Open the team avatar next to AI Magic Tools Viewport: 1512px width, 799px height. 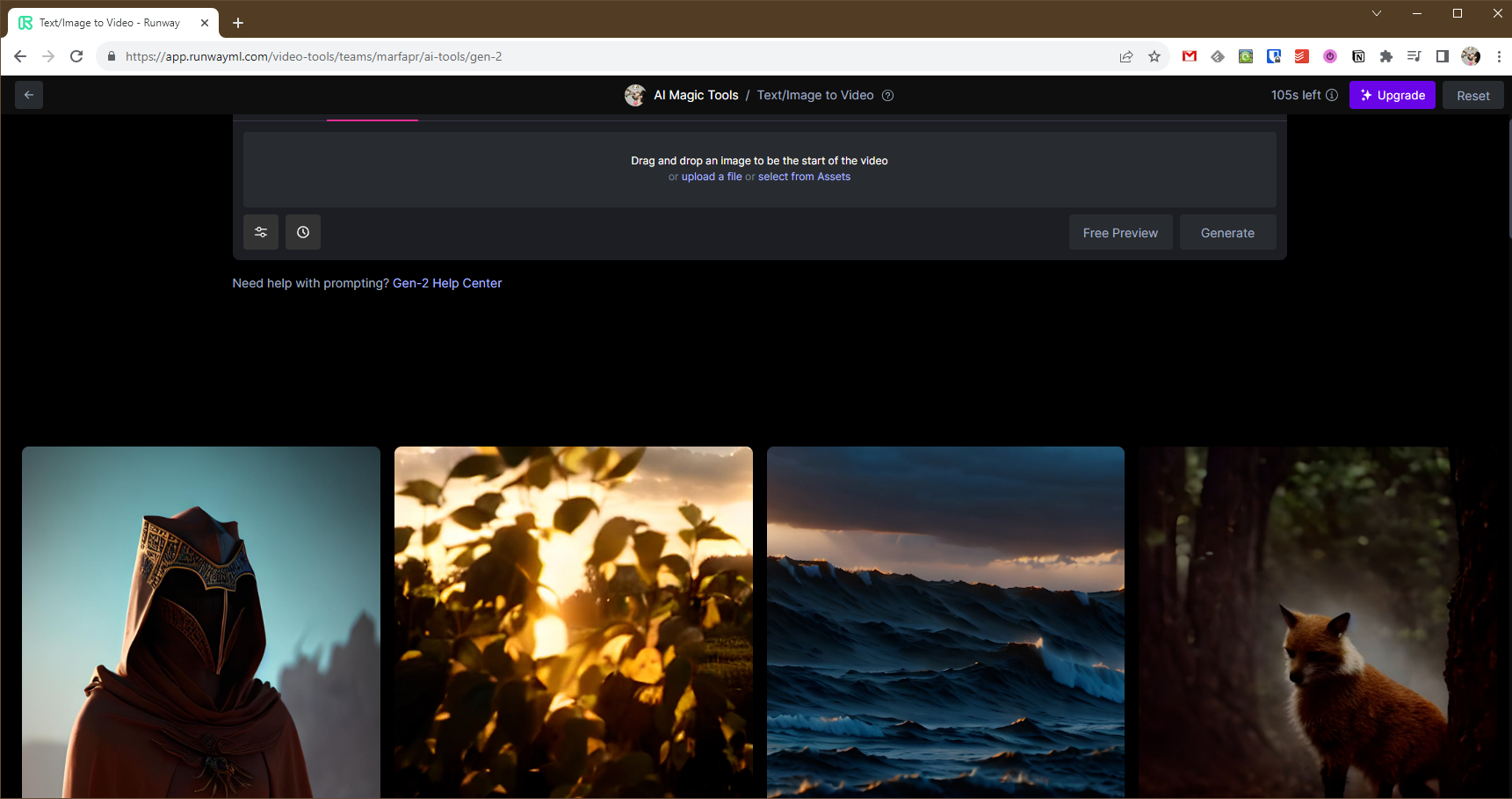point(635,95)
